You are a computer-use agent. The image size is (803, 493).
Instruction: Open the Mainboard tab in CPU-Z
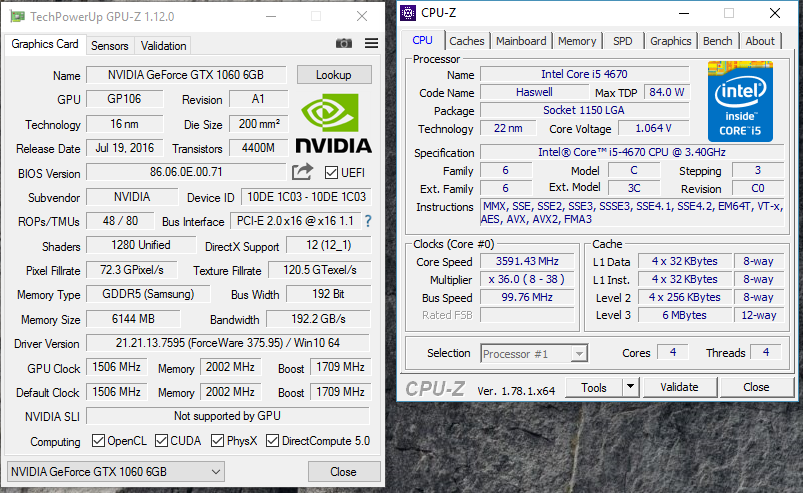tap(521, 41)
